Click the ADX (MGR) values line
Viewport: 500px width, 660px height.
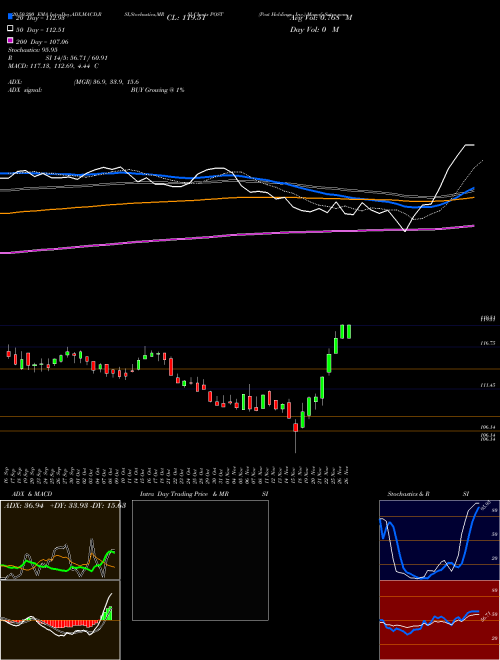tap(74, 82)
